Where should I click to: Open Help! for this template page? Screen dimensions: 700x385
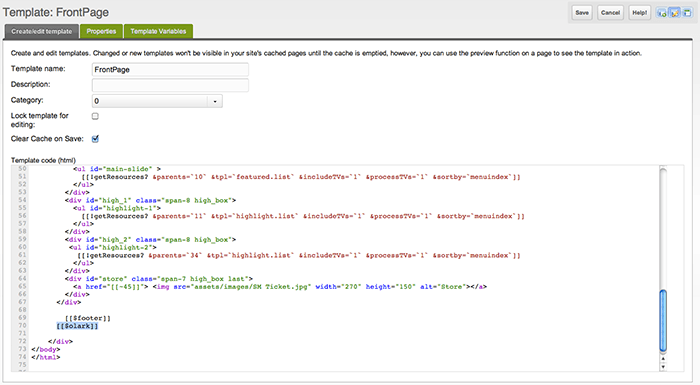click(x=639, y=13)
